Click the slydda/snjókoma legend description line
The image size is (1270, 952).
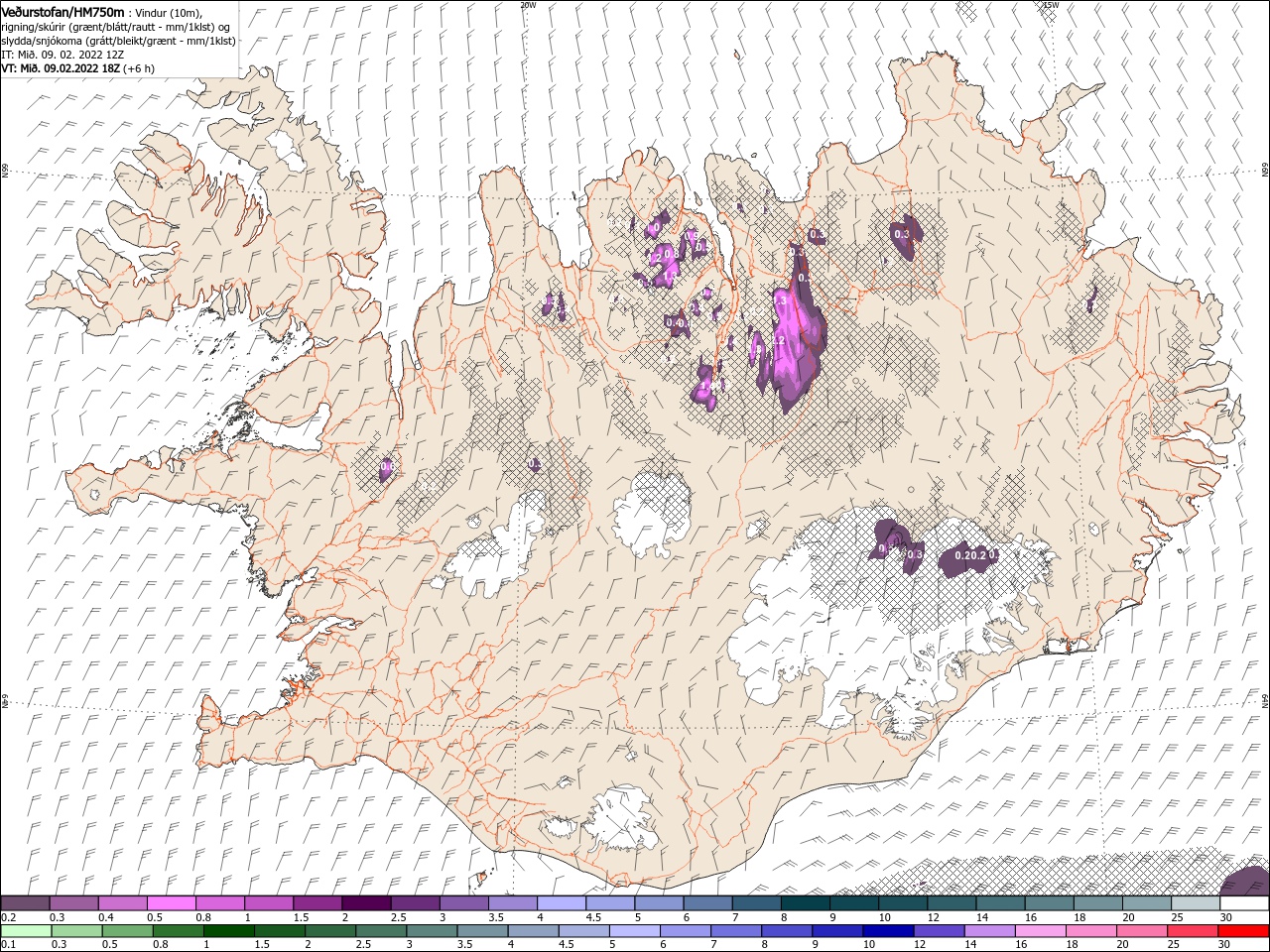pos(118,41)
